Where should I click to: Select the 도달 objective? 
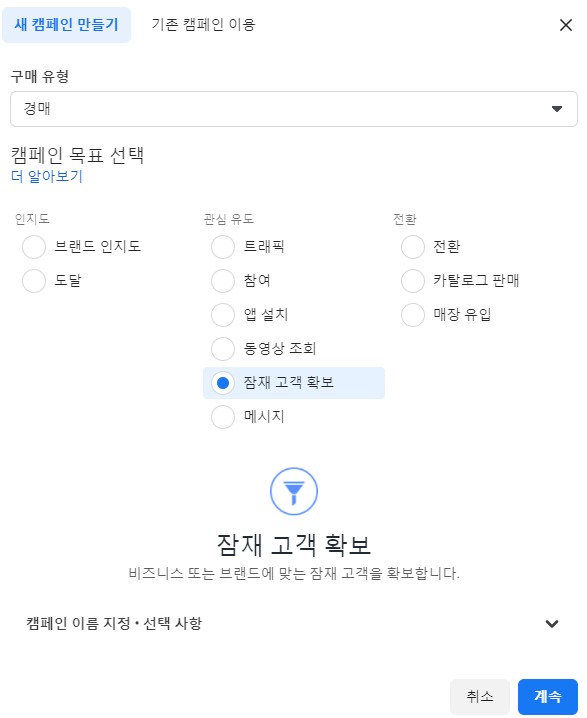pyautogui.click(x=34, y=281)
